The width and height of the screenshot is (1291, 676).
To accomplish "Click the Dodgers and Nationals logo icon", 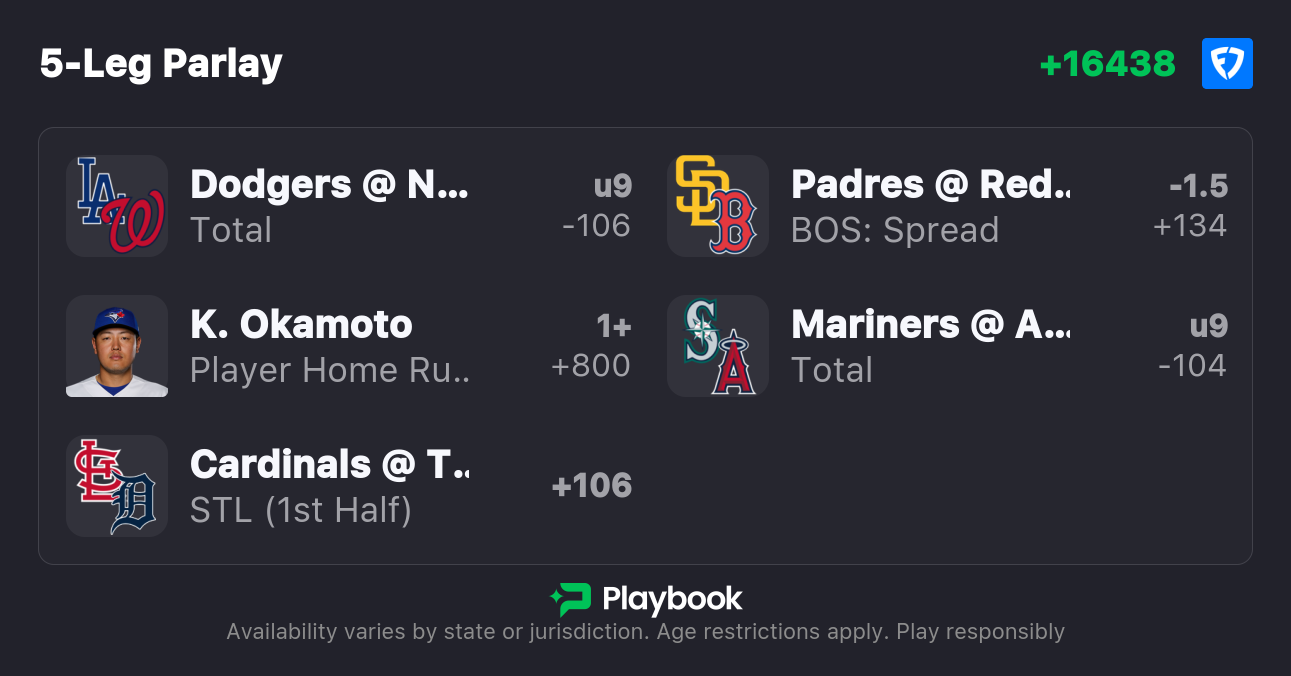I will pyautogui.click(x=117, y=206).
